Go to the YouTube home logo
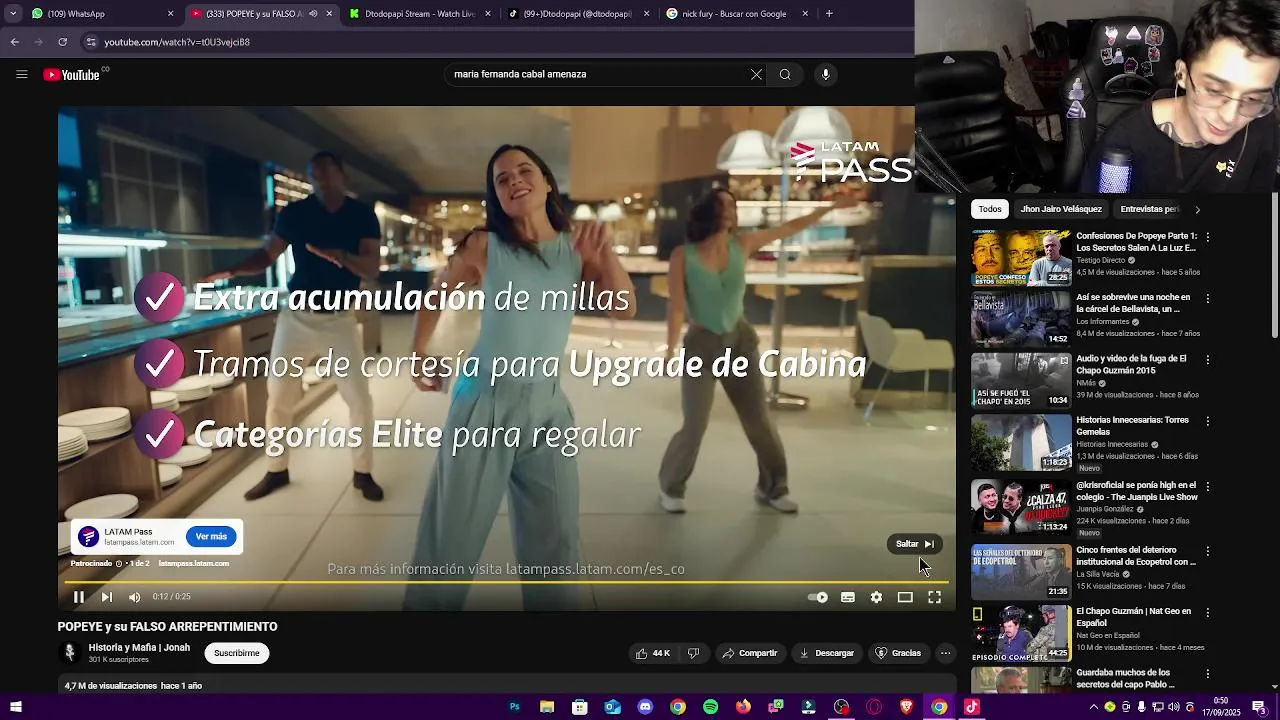 coord(72,75)
